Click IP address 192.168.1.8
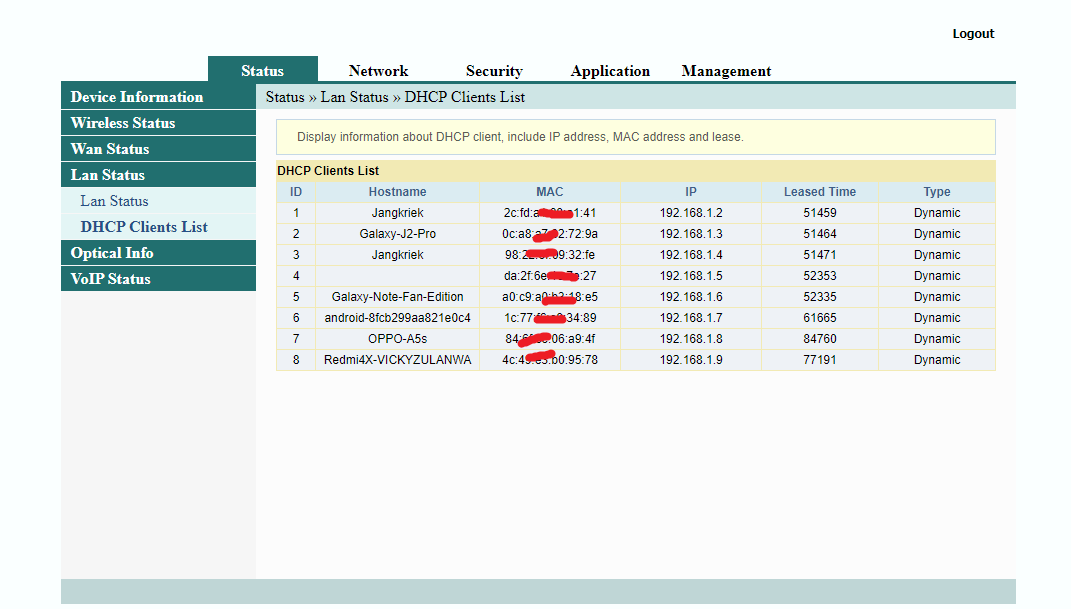Viewport: 1071px width, 609px height. (691, 339)
